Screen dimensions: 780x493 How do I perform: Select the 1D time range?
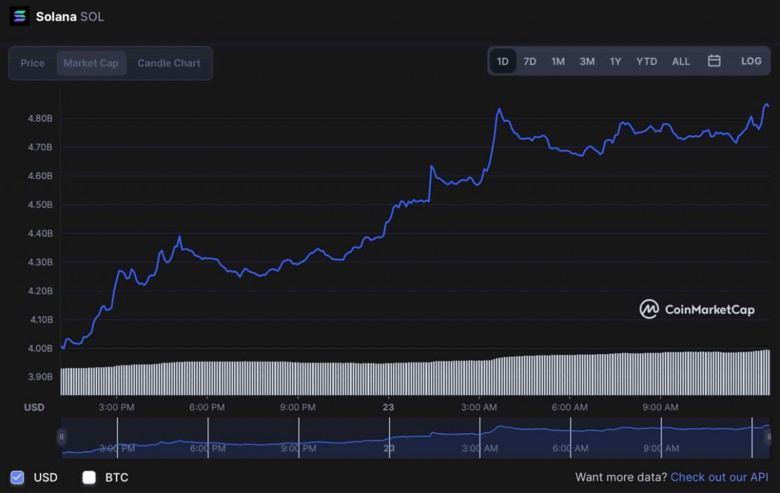click(503, 61)
